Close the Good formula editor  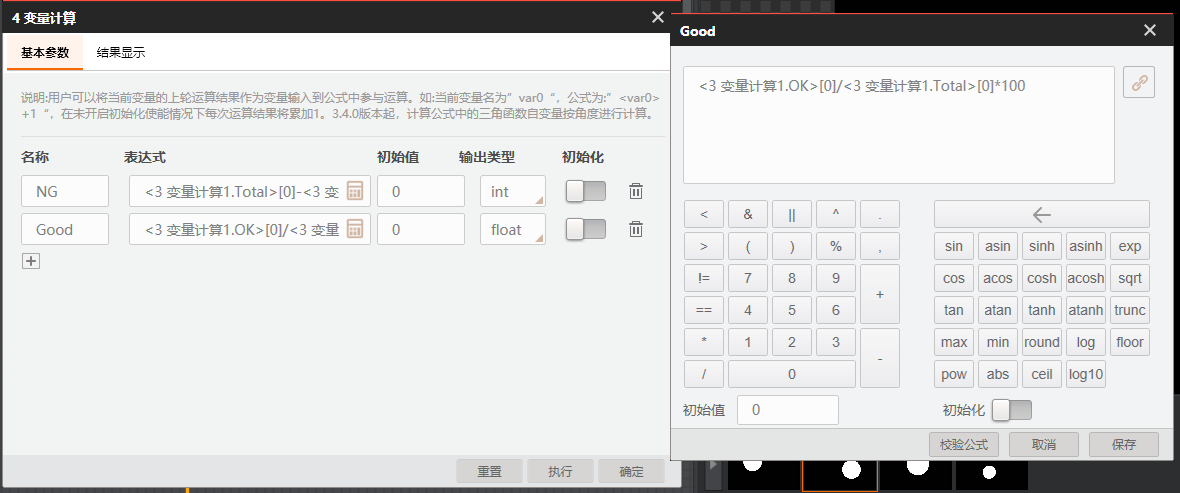(x=1150, y=31)
